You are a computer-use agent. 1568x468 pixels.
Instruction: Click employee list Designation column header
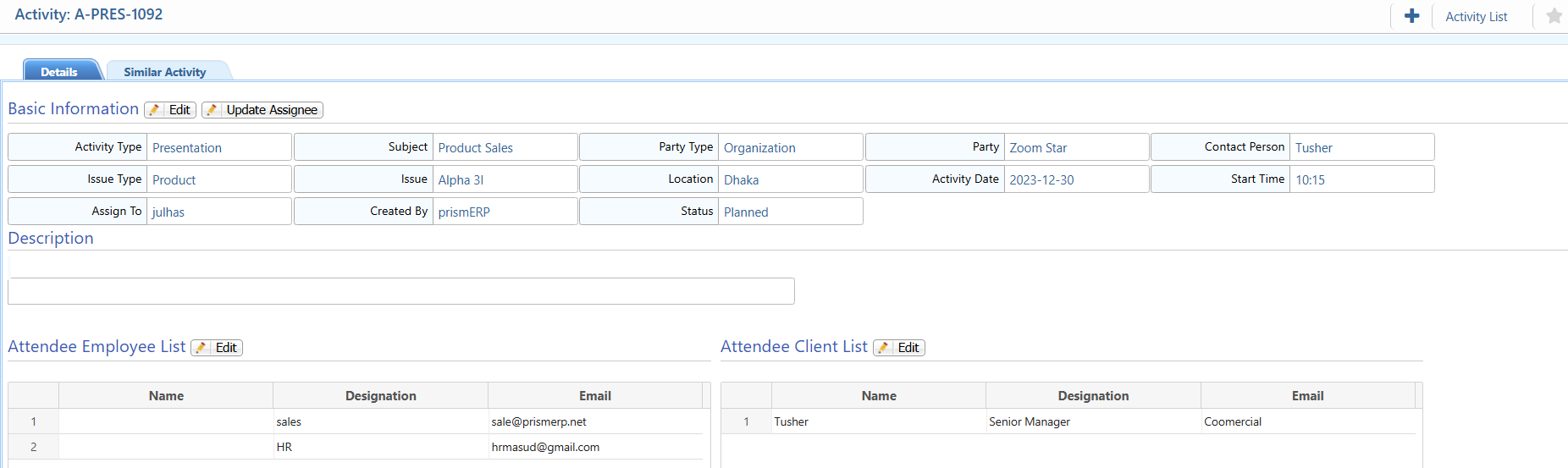pyautogui.click(x=380, y=396)
